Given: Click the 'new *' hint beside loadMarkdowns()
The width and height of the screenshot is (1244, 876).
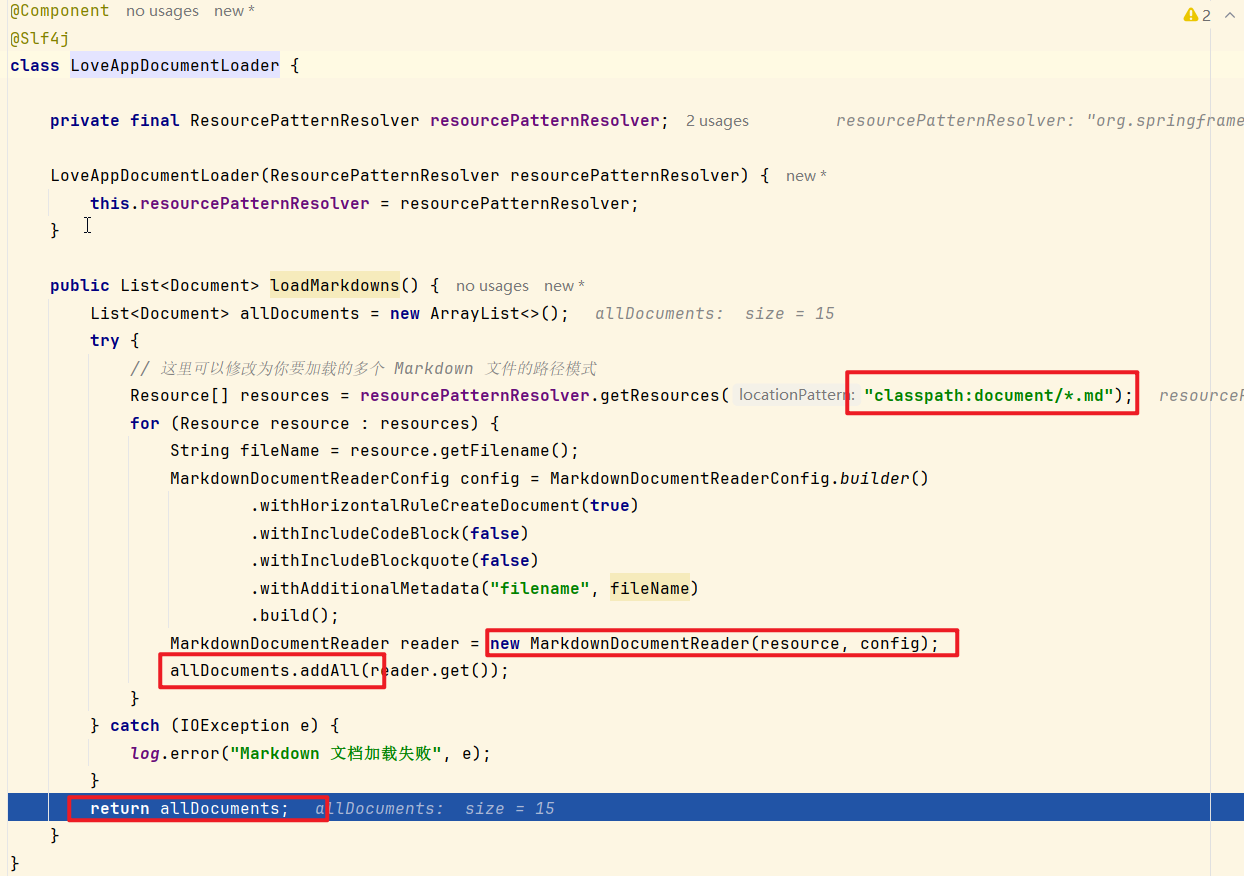Looking at the screenshot, I should pos(564,286).
